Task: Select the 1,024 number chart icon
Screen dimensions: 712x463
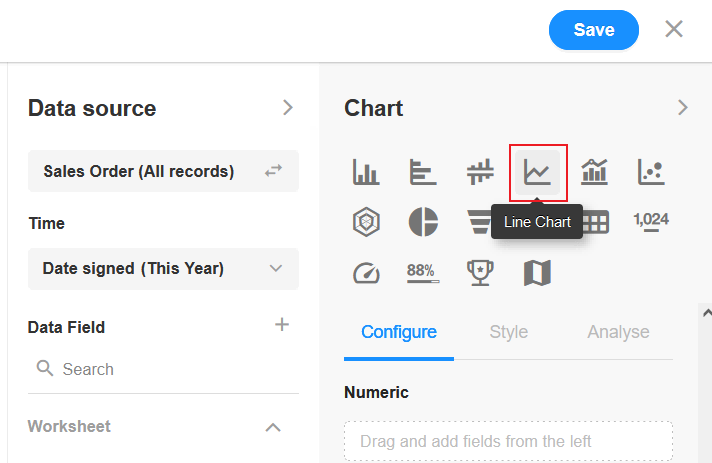Action: pyautogui.click(x=651, y=221)
